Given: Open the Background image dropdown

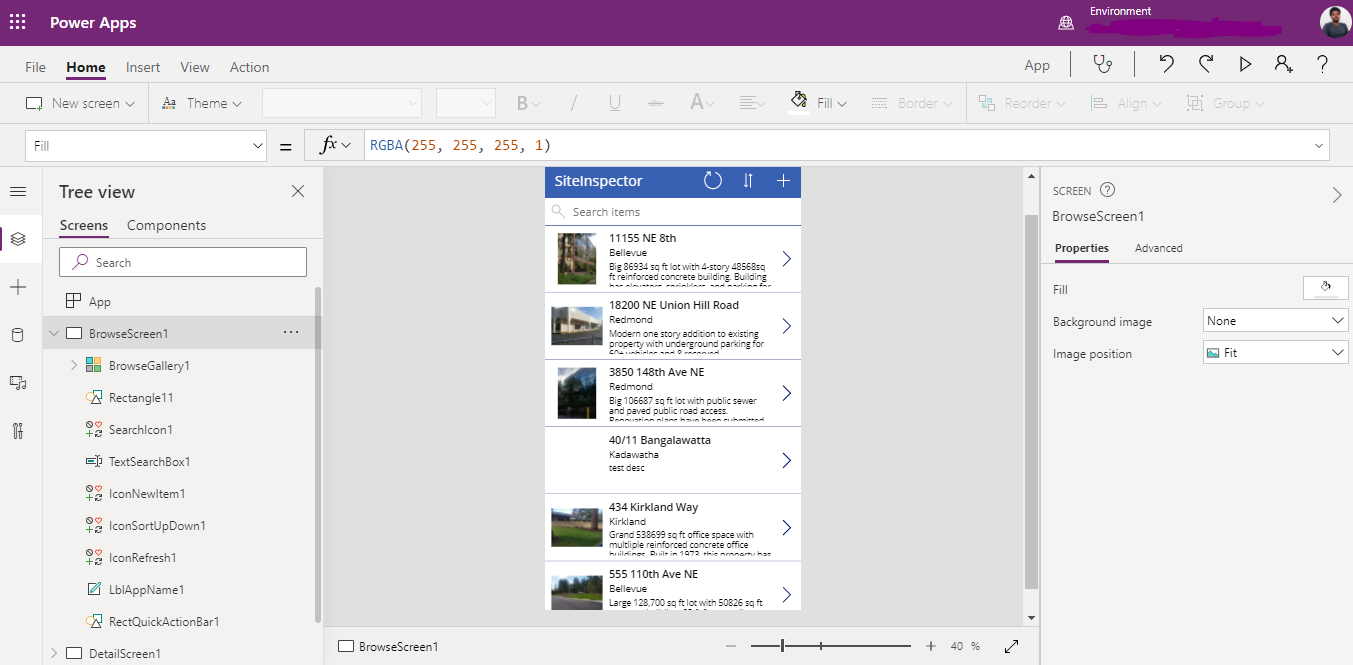Looking at the screenshot, I should [x=1275, y=321].
